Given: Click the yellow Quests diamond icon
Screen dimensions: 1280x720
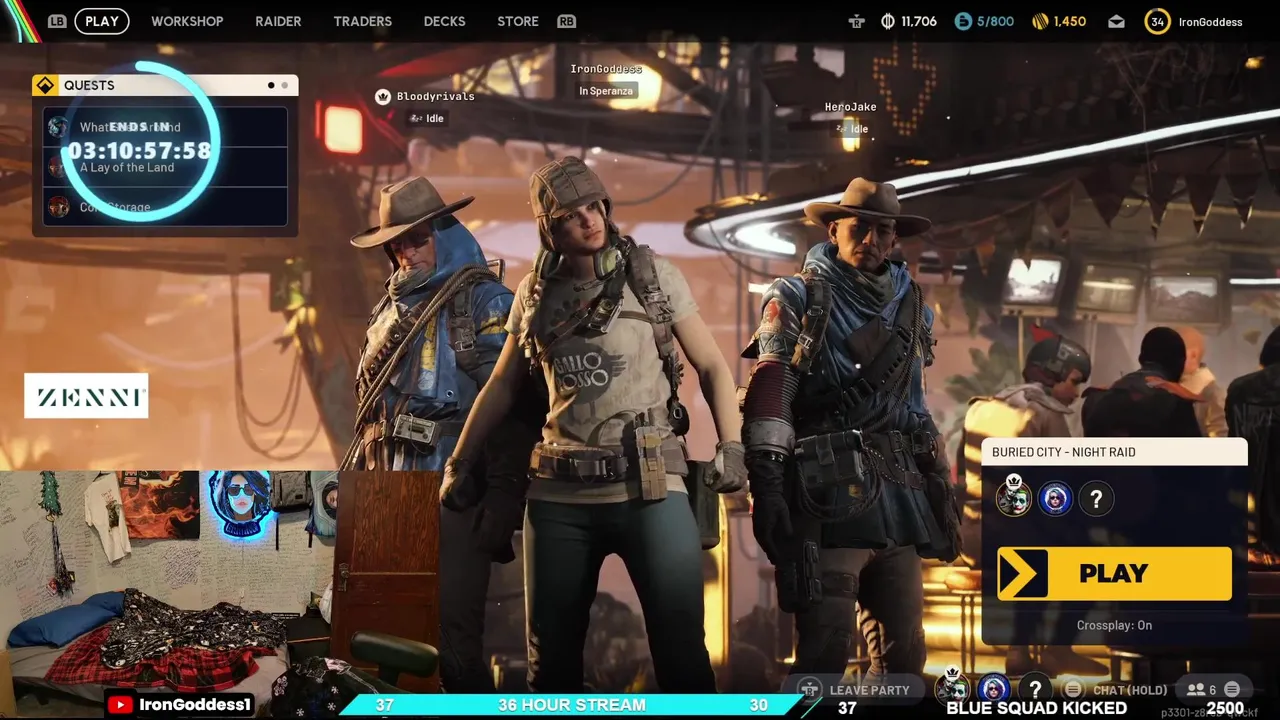Looking at the screenshot, I should coord(44,85).
